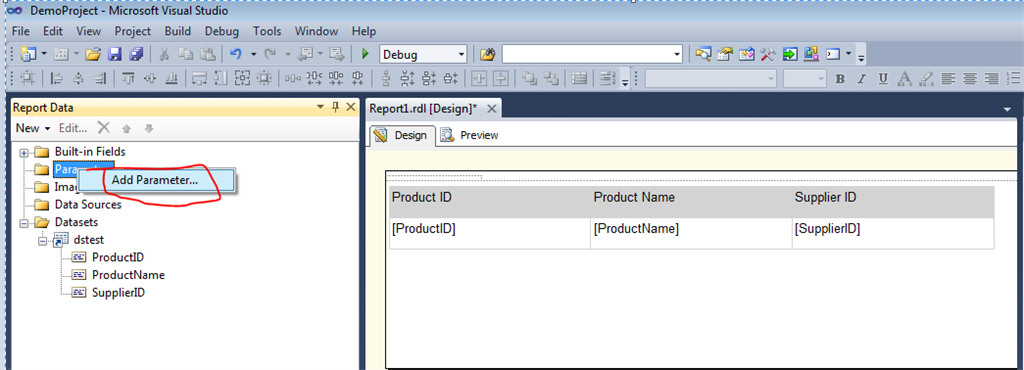Collapse the dstest dataset node
Viewport: 1024px width, 370px height.
point(42,240)
